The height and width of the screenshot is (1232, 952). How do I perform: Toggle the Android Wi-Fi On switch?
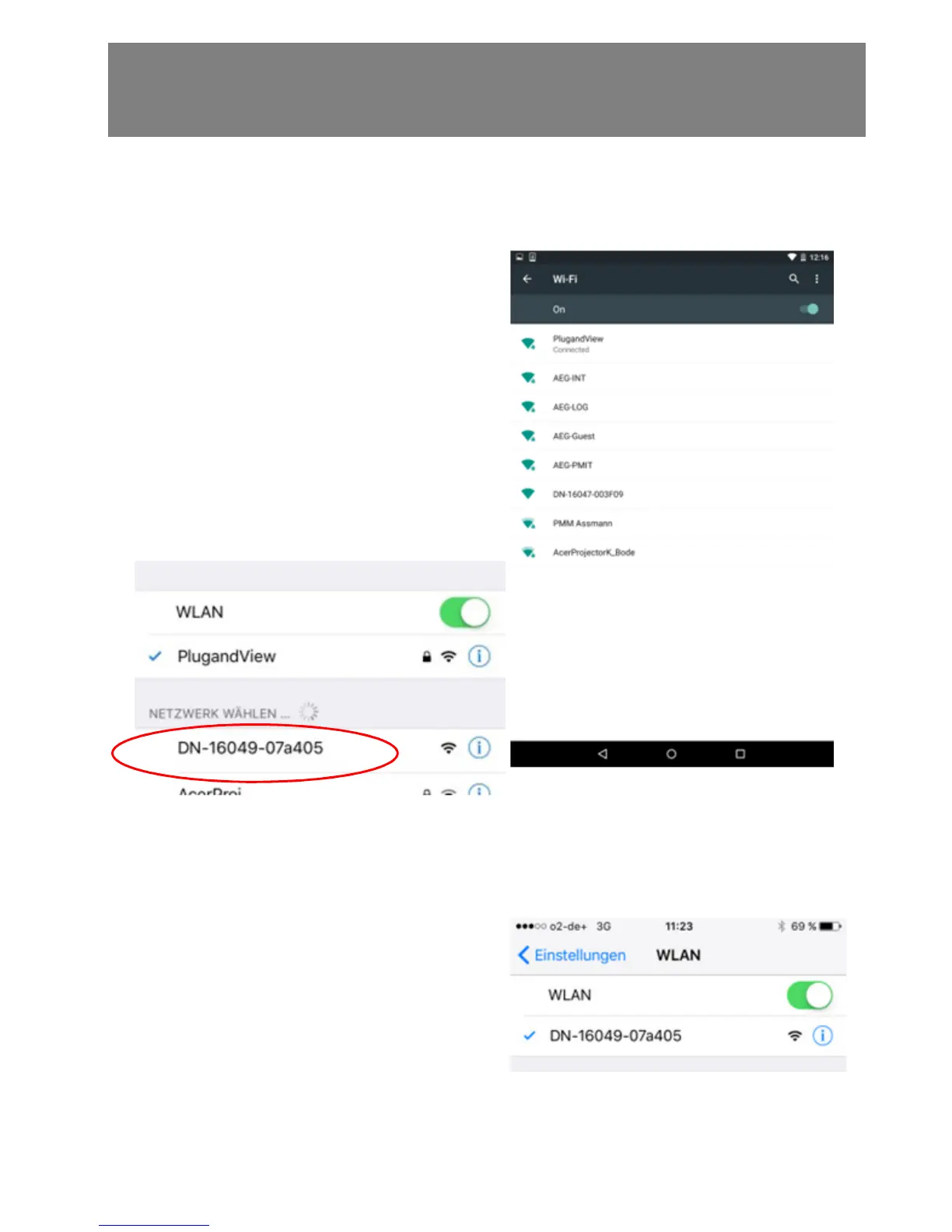click(x=809, y=309)
